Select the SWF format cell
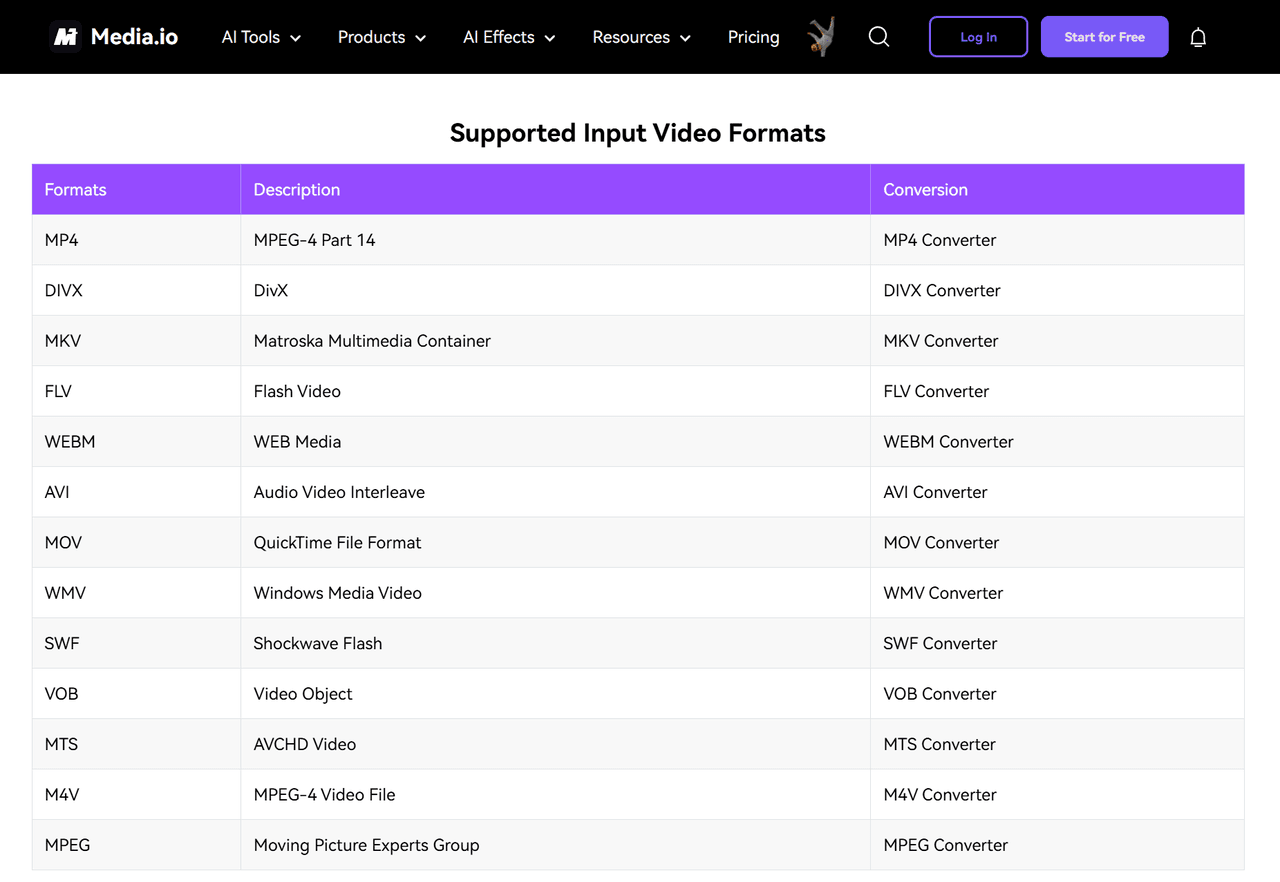The height and width of the screenshot is (882, 1280). (x=136, y=644)
